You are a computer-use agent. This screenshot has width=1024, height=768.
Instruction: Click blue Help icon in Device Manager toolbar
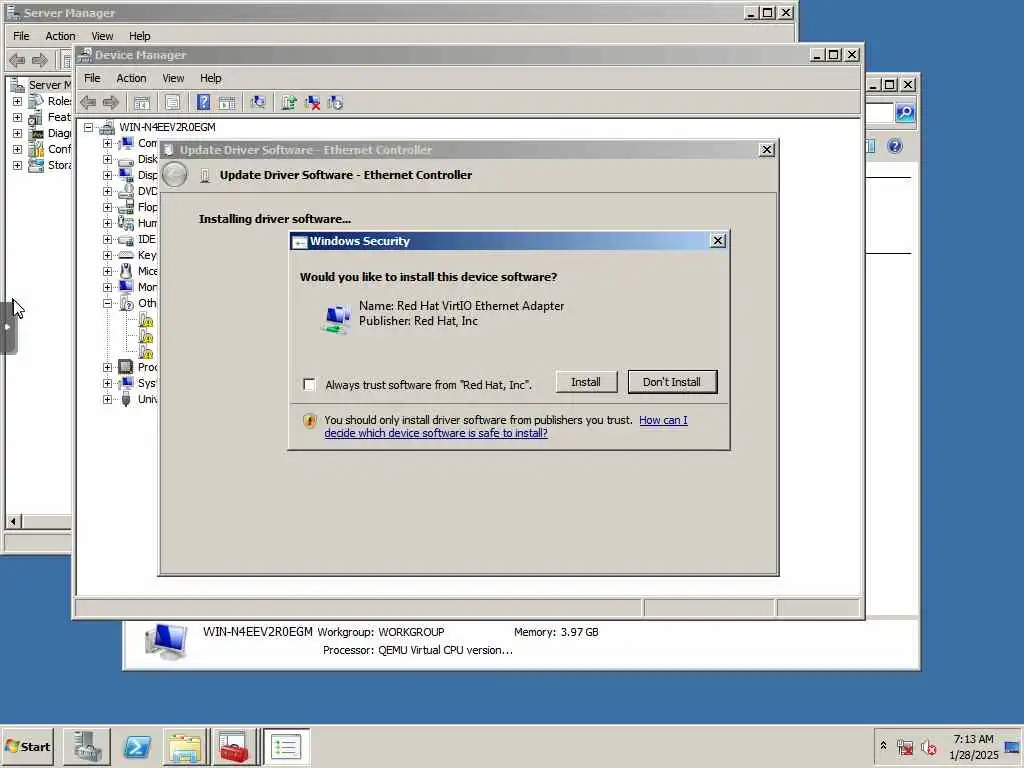(203, 103)
